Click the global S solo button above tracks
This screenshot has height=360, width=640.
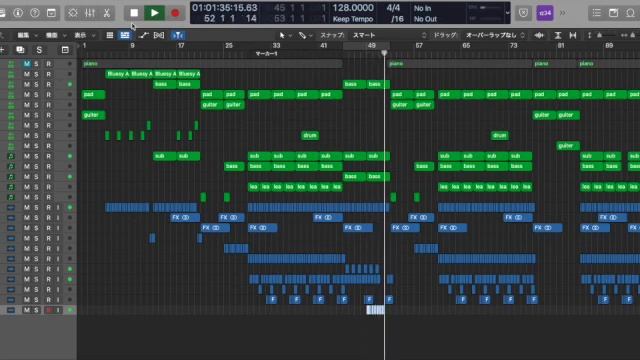tap(39, 50)
